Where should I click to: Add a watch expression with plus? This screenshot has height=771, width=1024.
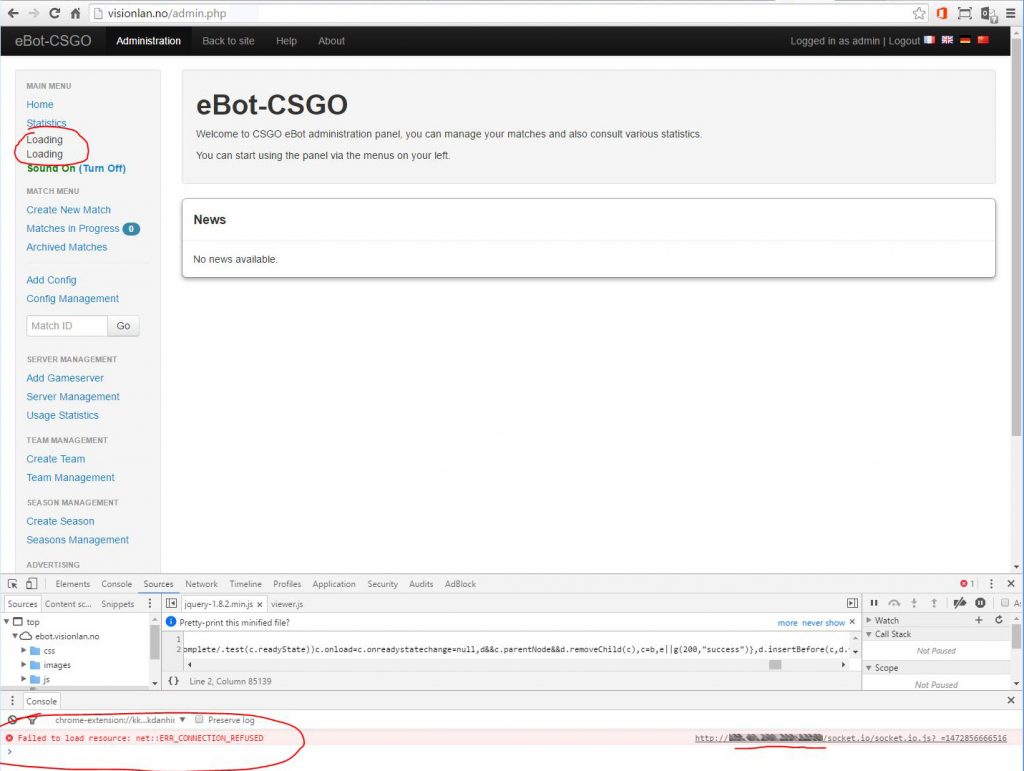(978, 620)
